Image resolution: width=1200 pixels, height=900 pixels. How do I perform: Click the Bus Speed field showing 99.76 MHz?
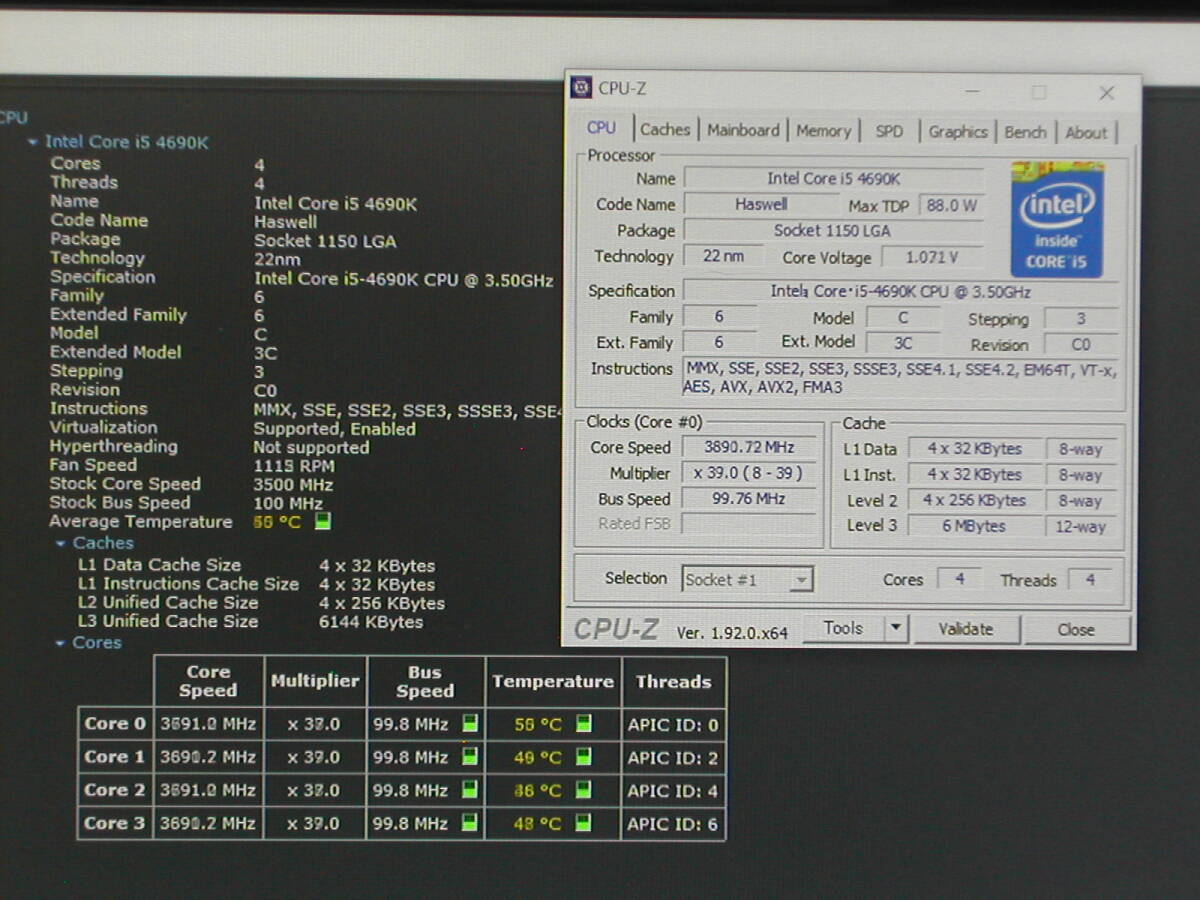(x=748, y=499)
